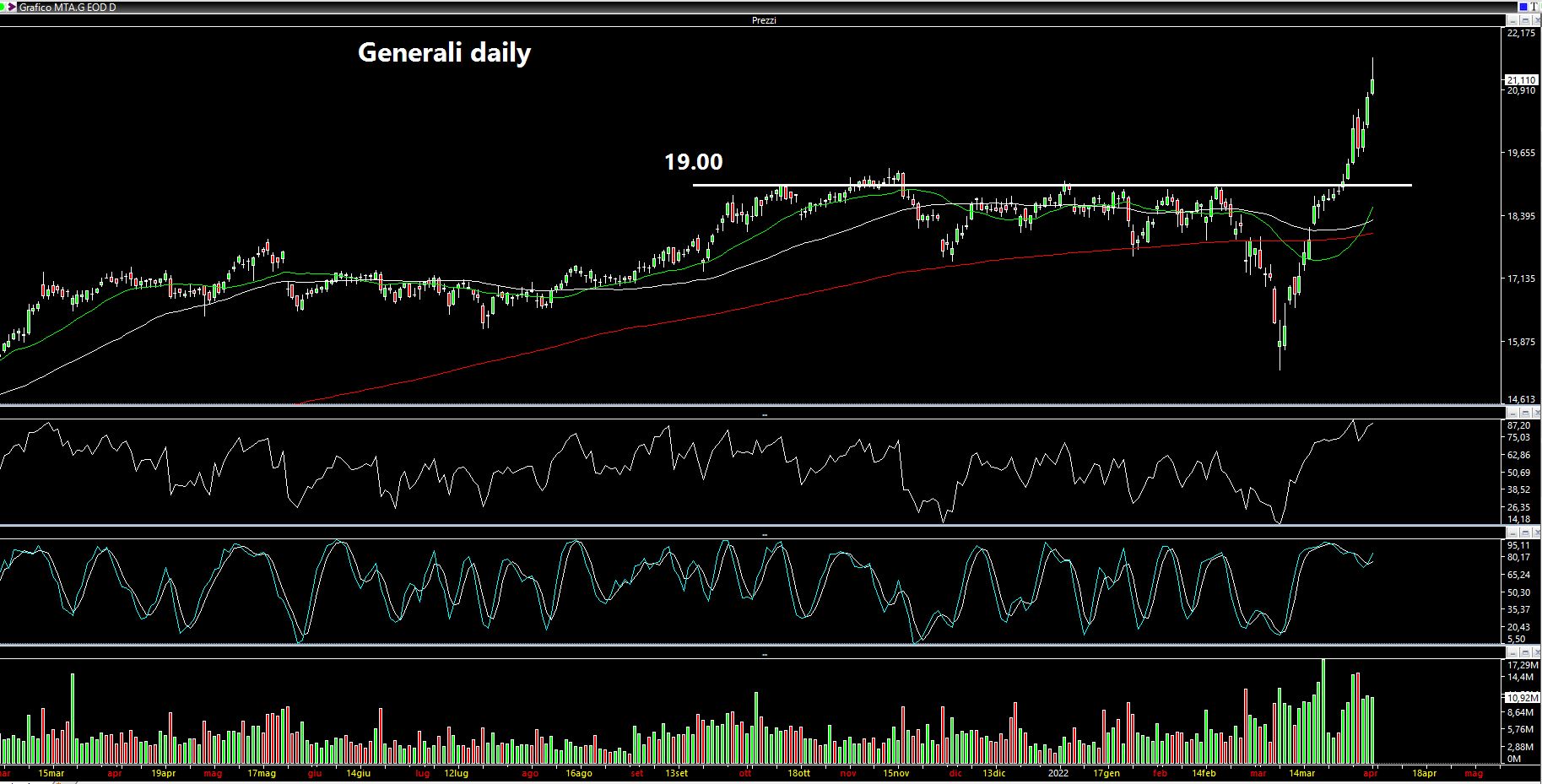
Task: Minimize the volume histogram panel
Action: (x=1513, y=652)
